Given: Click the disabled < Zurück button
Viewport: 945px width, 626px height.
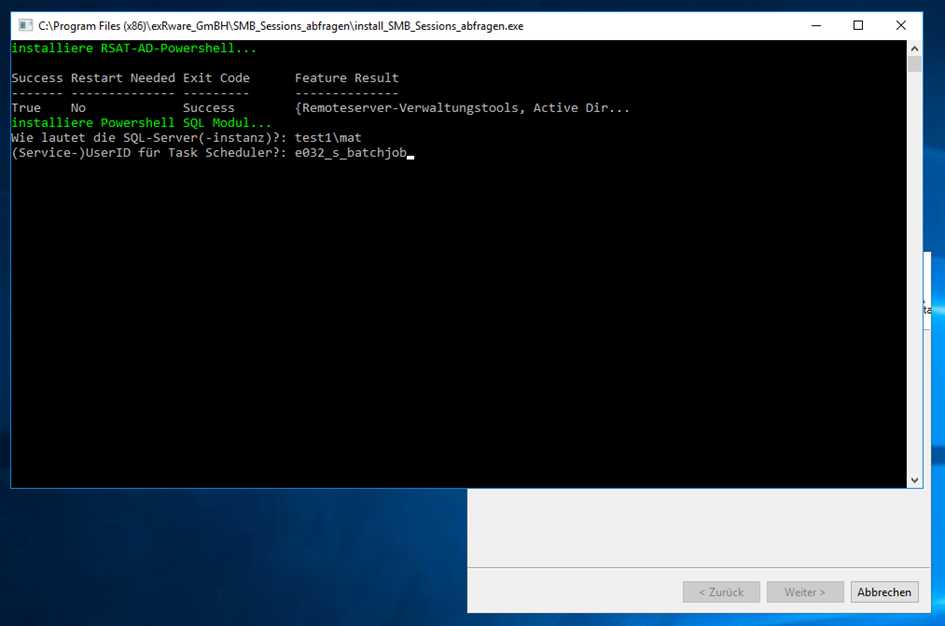Looking at the screenshot, I should pos(721,592).
